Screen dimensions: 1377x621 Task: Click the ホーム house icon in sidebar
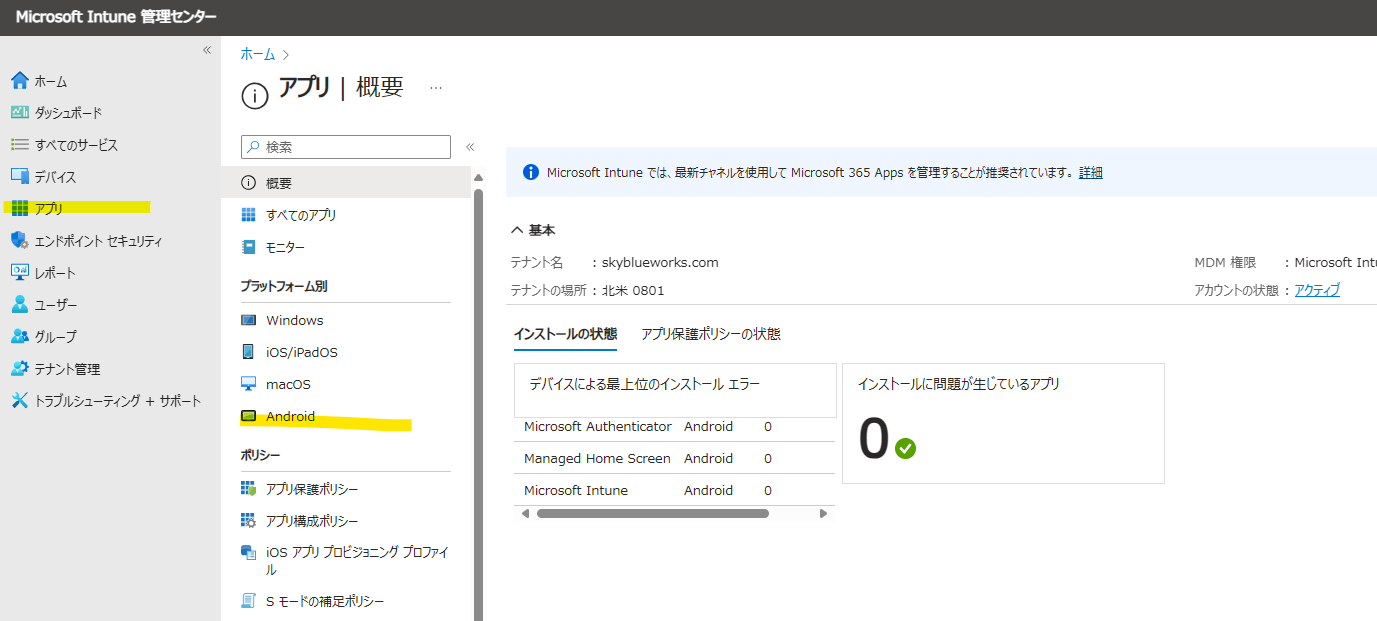19,81
